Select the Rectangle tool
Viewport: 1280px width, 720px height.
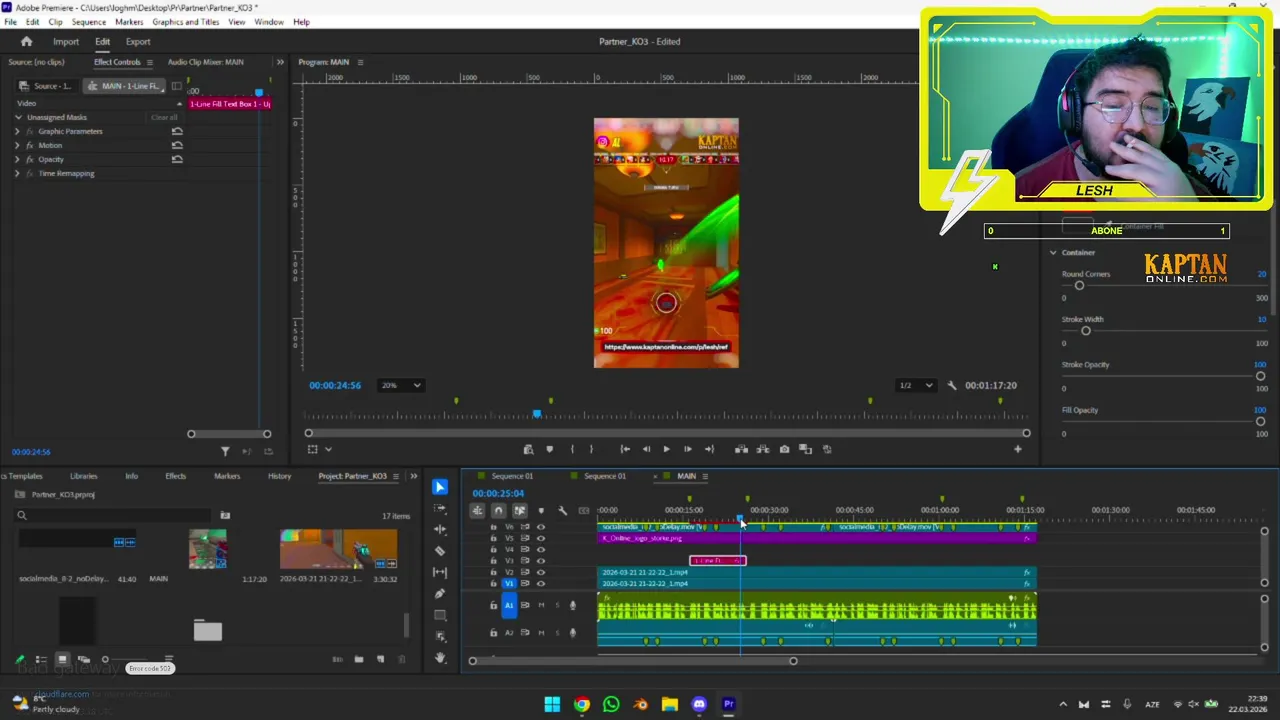click(x=440, y=615)
